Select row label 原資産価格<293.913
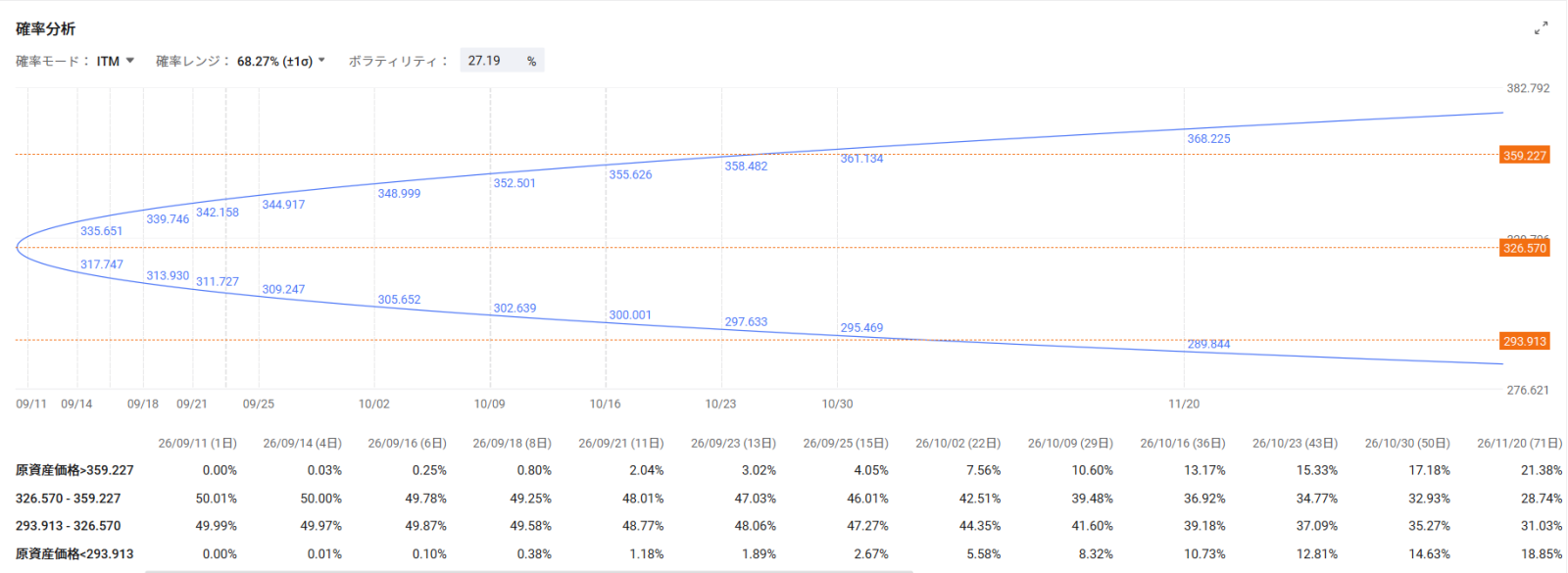Image resolution: width=1568 pixels, height=573 pixels. coord(74,554)
